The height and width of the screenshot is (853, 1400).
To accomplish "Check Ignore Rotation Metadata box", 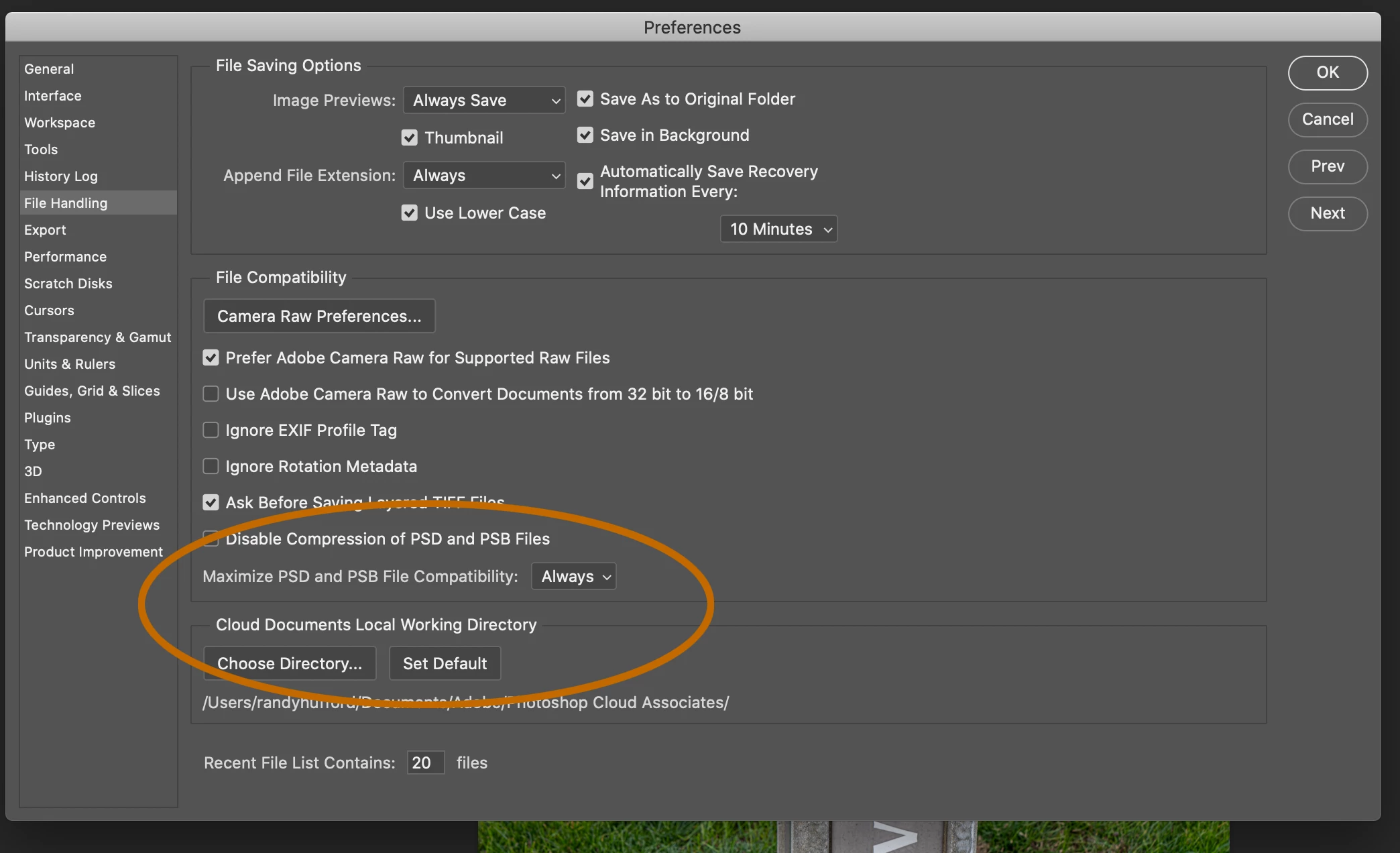I will click(211, 466).
